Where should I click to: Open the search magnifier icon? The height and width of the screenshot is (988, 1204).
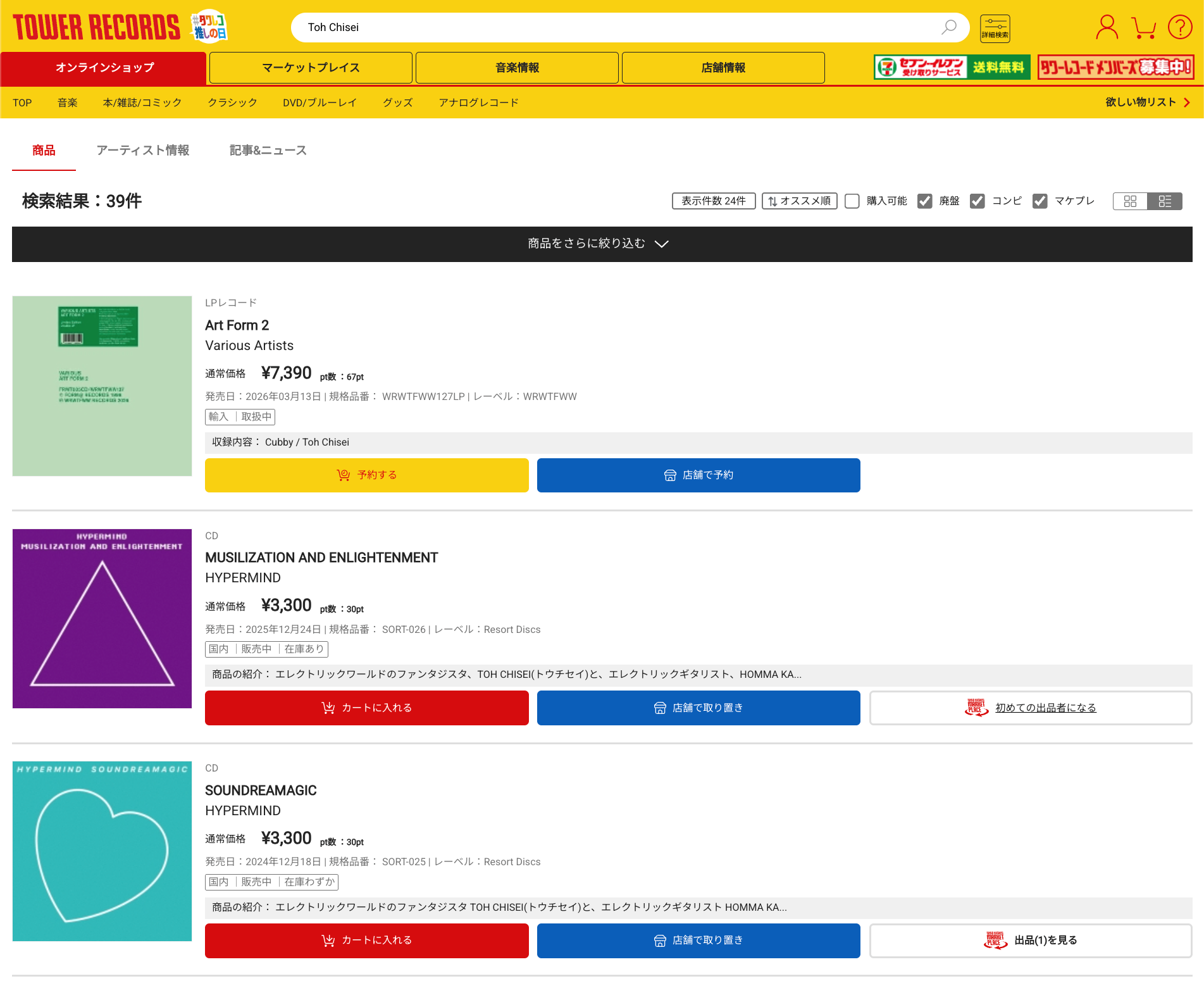point(948,27)
